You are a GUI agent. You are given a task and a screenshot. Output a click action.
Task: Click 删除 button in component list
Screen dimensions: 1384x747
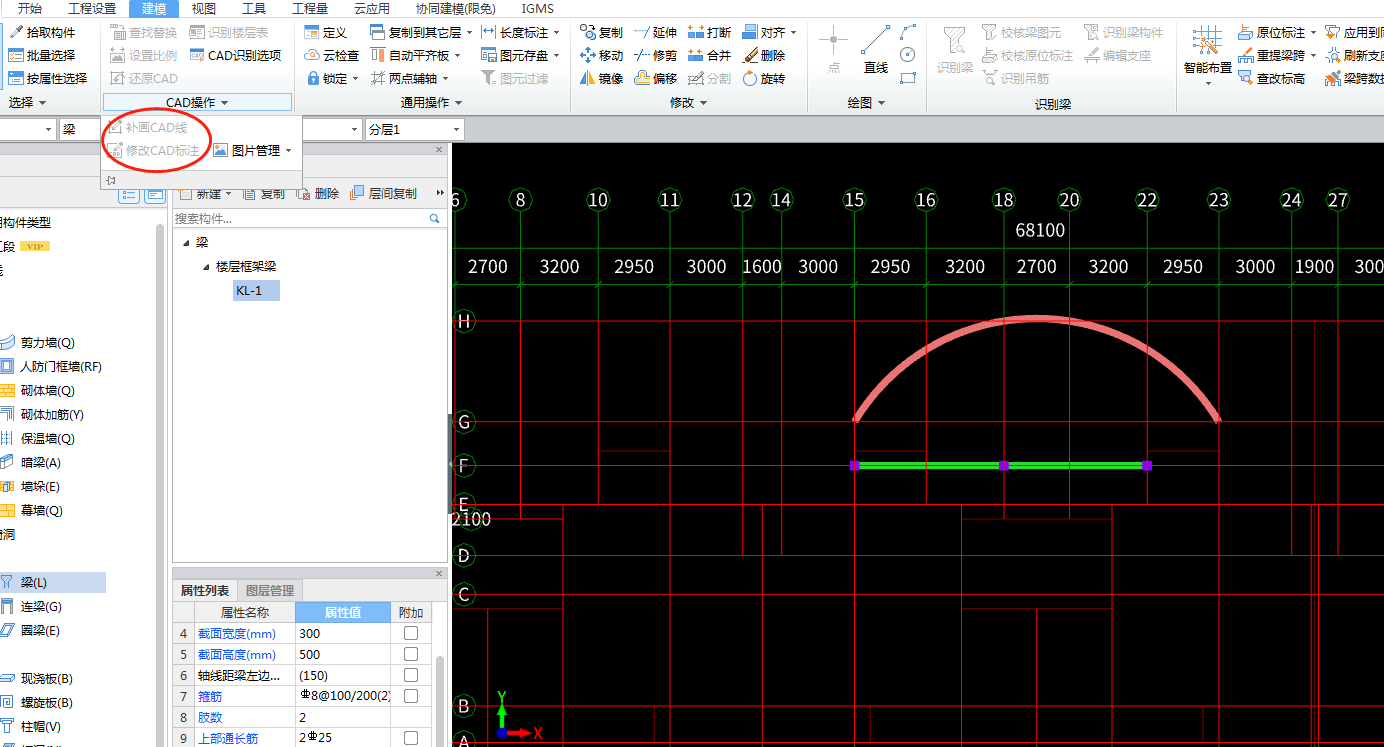318,193
